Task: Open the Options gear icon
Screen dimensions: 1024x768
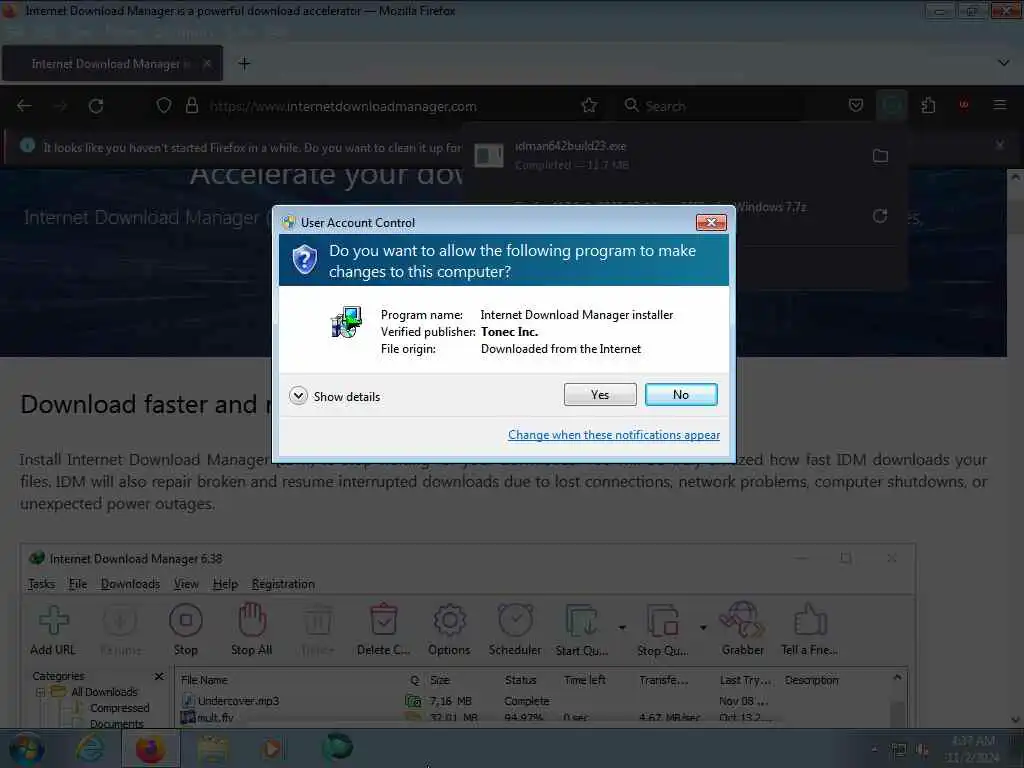Action: 449,629
